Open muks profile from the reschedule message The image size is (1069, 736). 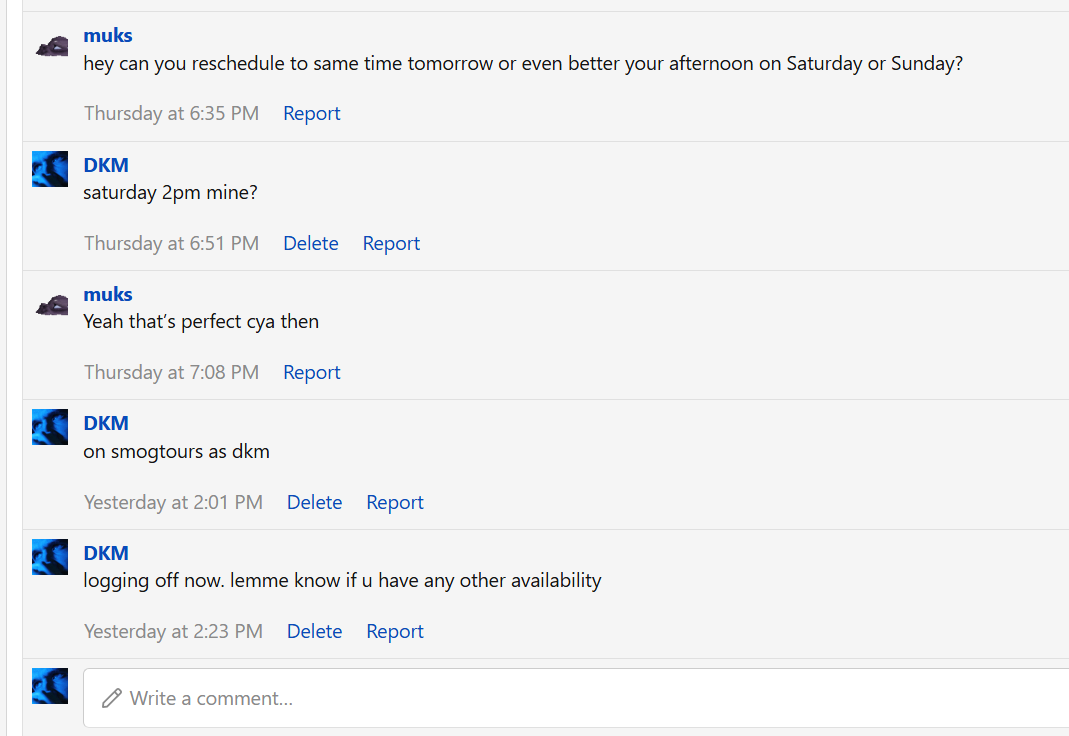point(108,35)
